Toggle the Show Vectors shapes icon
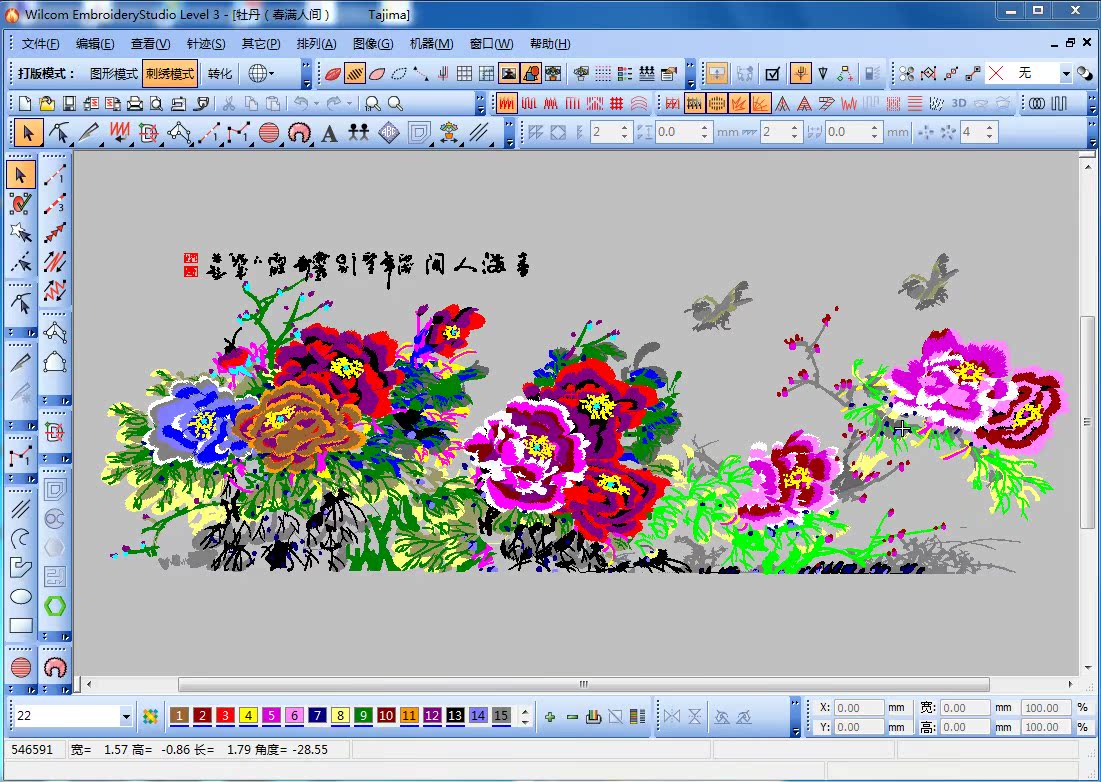The height and width of the screenshot is (782, 1101). click(x=531, y=73)
